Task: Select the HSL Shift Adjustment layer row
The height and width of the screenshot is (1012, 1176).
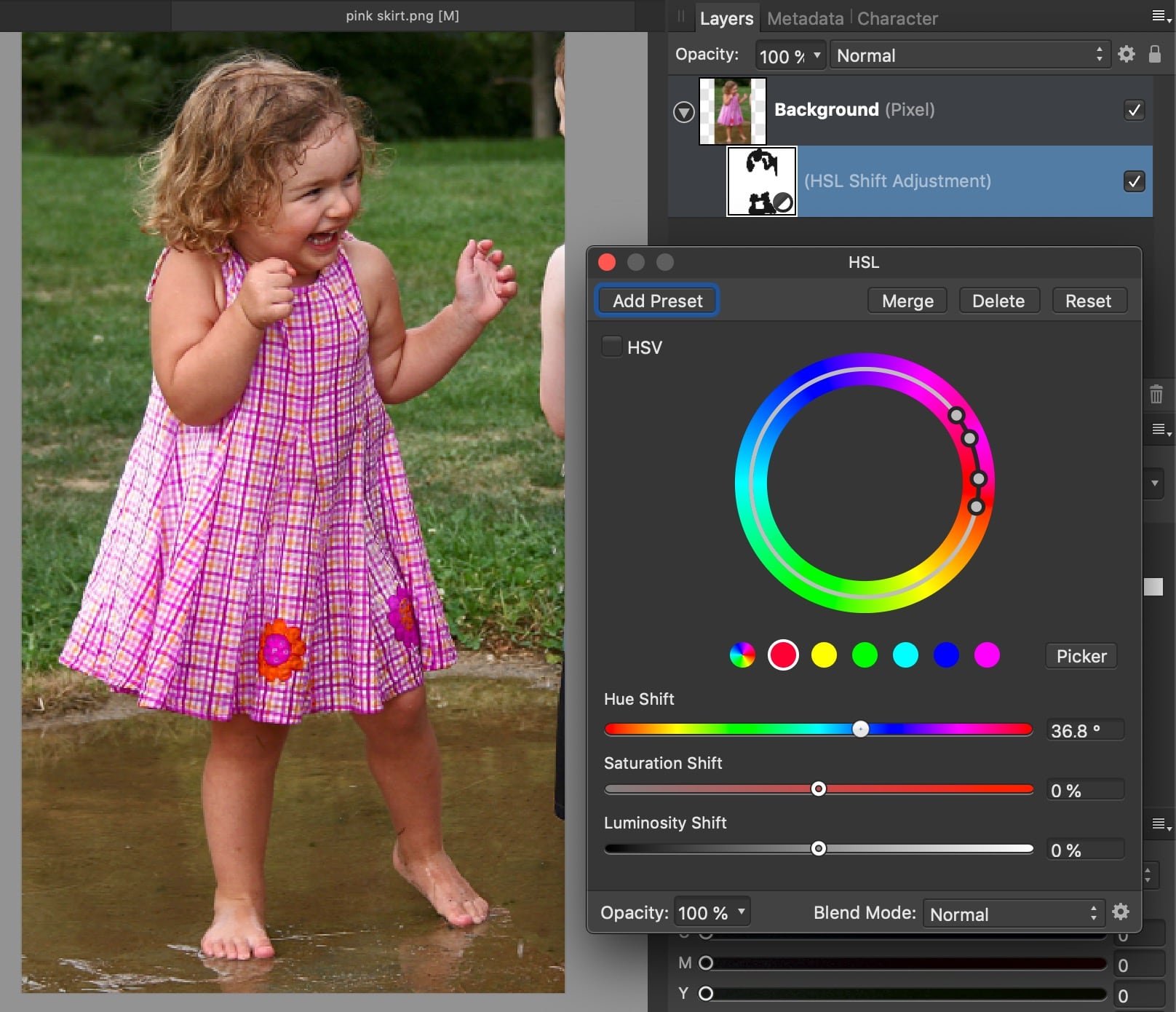Action: 910,181
